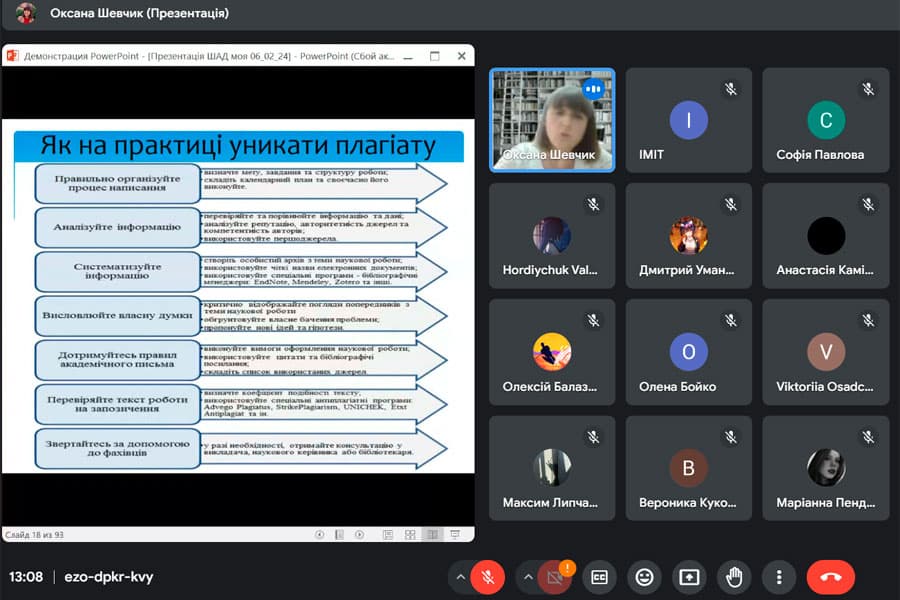Click Олена Бойко's avatar circle
The image size is (900, 600).
click(688, 352)
